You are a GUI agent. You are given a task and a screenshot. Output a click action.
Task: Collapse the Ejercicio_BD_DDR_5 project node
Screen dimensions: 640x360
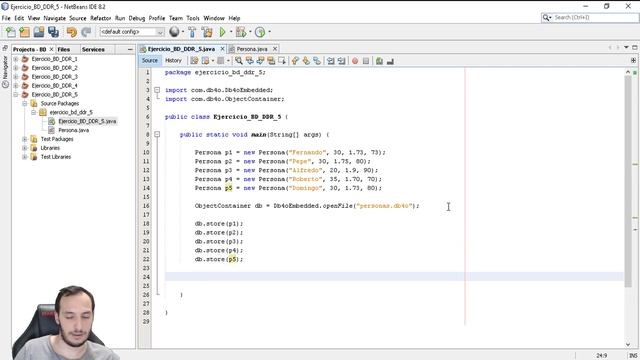click(16, 95)
